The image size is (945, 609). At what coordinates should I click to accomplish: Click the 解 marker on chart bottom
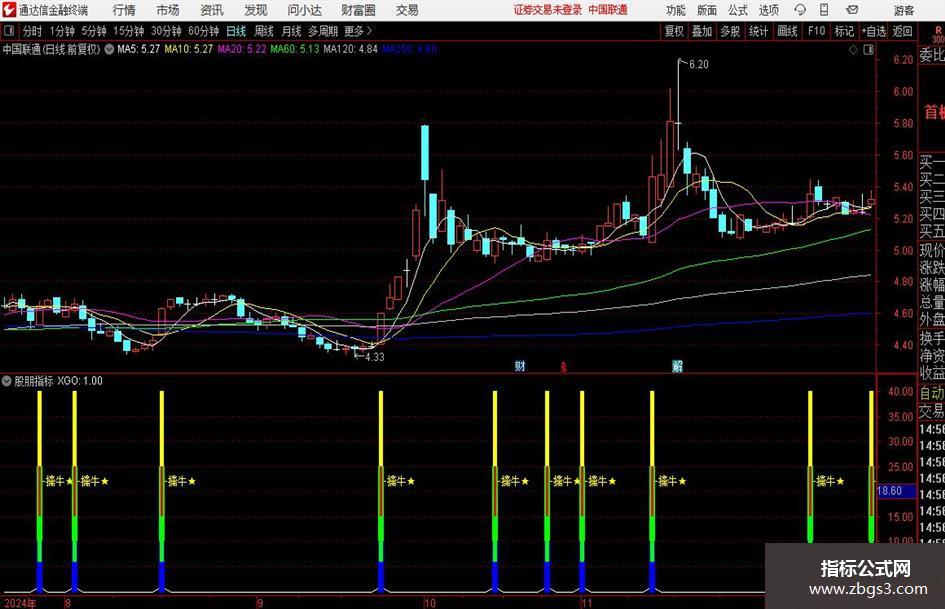[677, 365]
